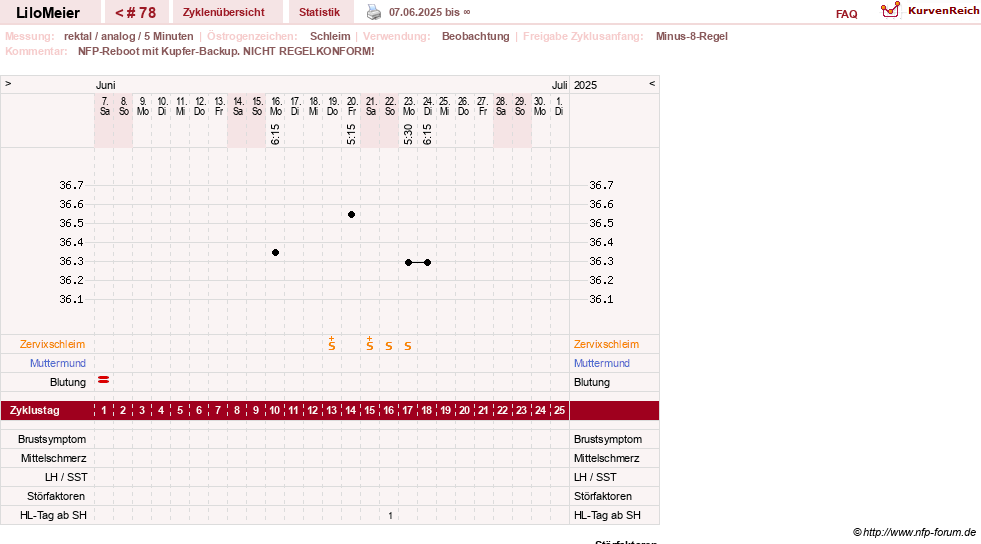The image size is (981, 544).
Task: Click left 'HL-Tag ab SH' row label
Action: click(53, 515)
